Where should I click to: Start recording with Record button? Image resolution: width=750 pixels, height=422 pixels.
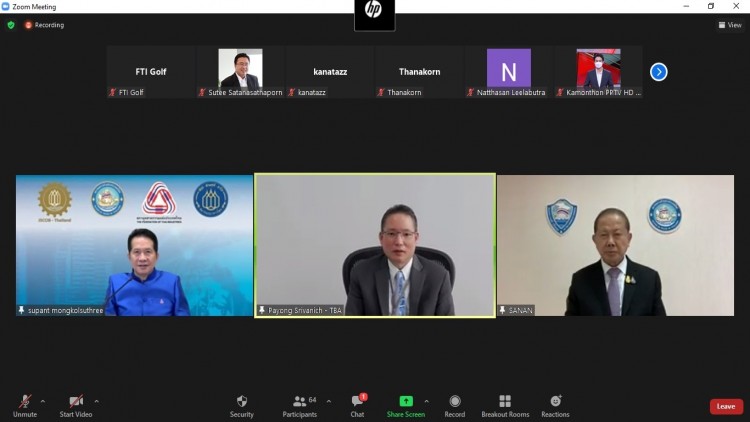tap(454, 406)
